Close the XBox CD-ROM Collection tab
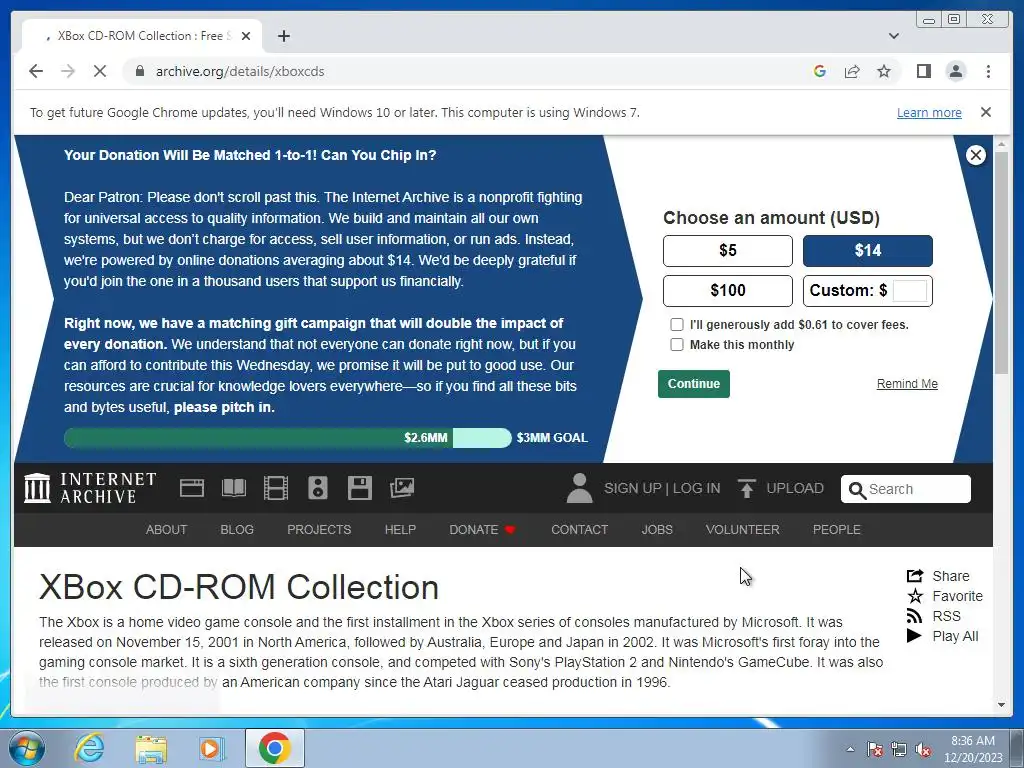Image resolution: width=1024 pixels, height=768 pixels. click(x=246, y=36)
